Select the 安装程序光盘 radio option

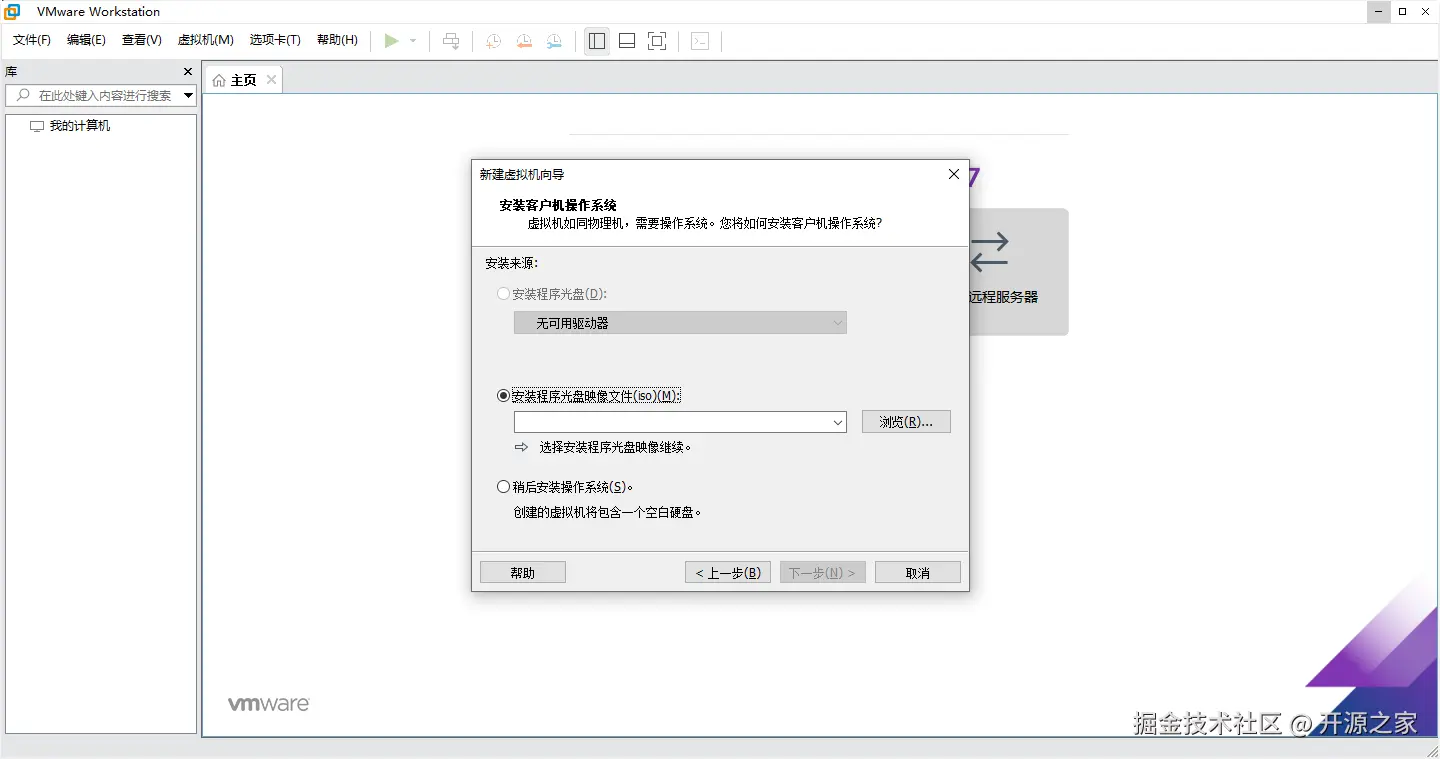coord(503,293)
